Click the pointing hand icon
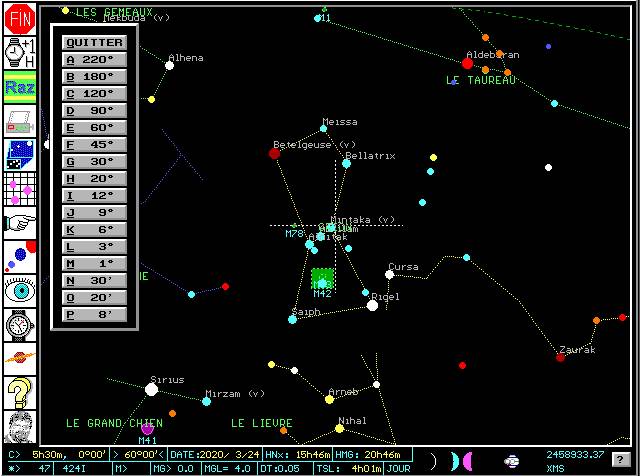This screenshot has height=476, width=640. click(x=20, y=223)
